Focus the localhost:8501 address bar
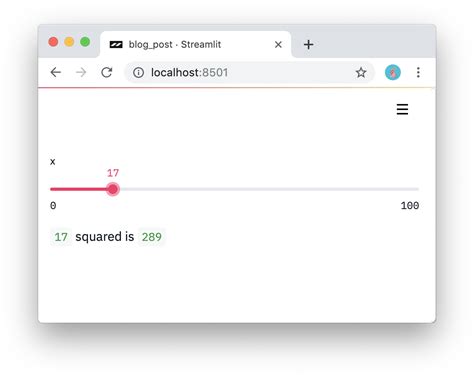 click(x=249, y=72)
